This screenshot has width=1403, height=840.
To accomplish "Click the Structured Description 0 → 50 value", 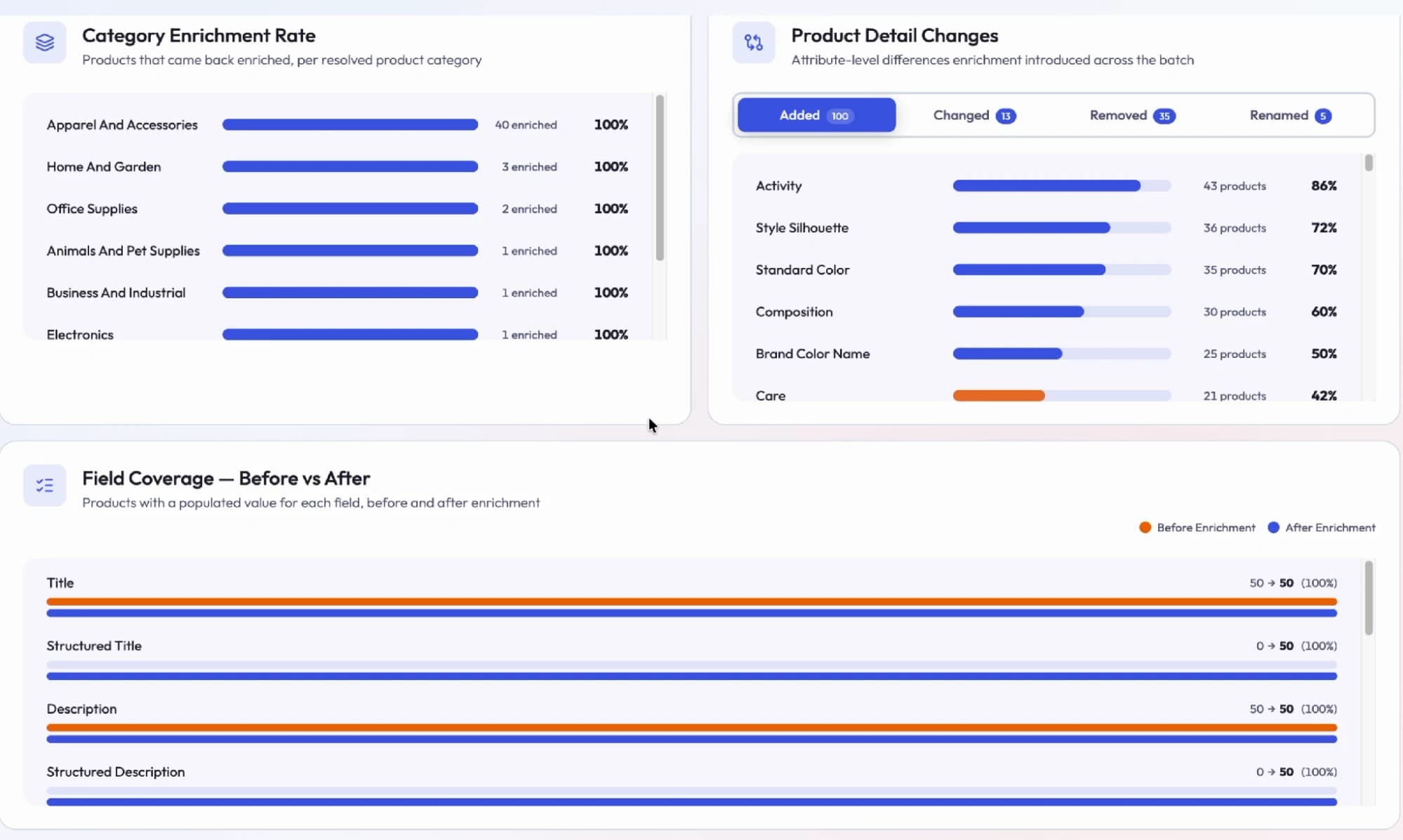I will pyautogui.click(x=1275, y=772).
